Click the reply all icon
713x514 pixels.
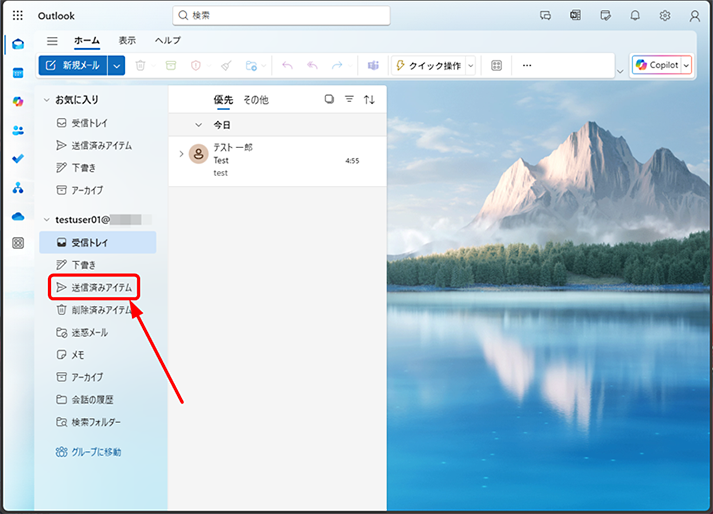(312, 66)
